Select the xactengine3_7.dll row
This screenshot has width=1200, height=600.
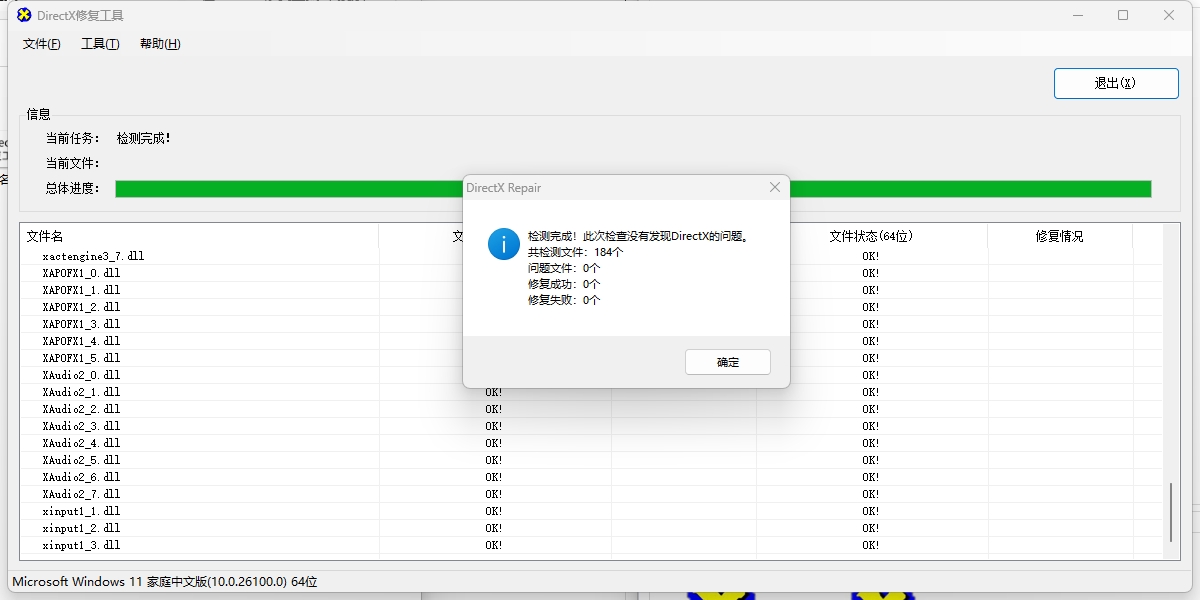(x=93, y=256)
